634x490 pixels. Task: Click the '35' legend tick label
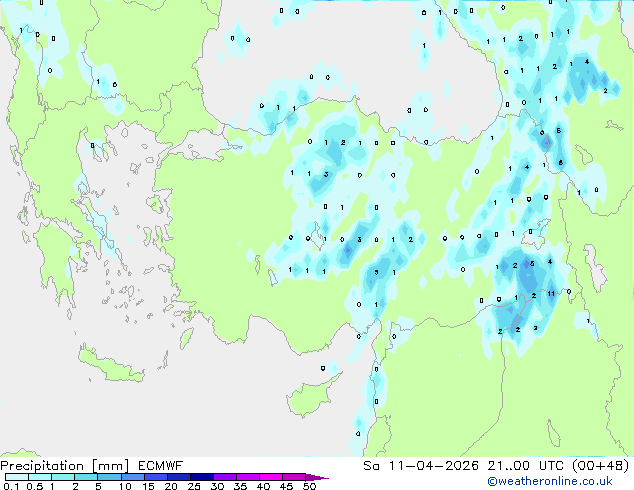[x=240, y=486]
